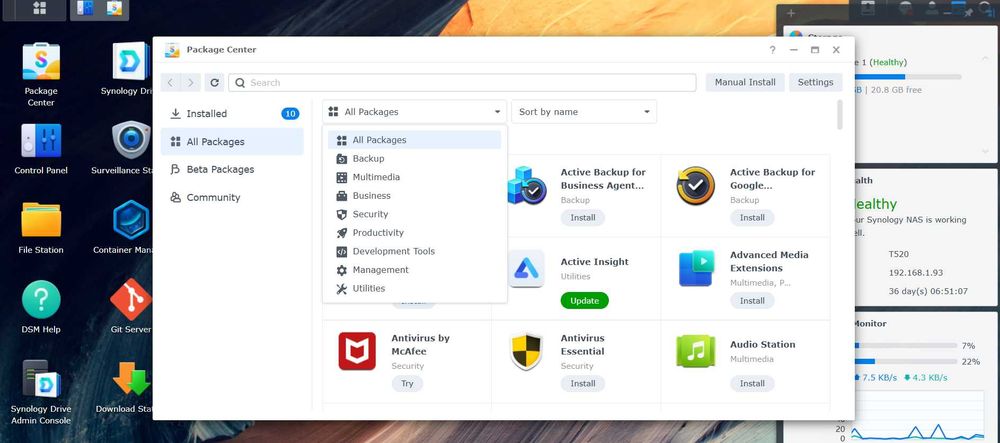Click the Active Backup for Business Agent icon

point(526,185)
